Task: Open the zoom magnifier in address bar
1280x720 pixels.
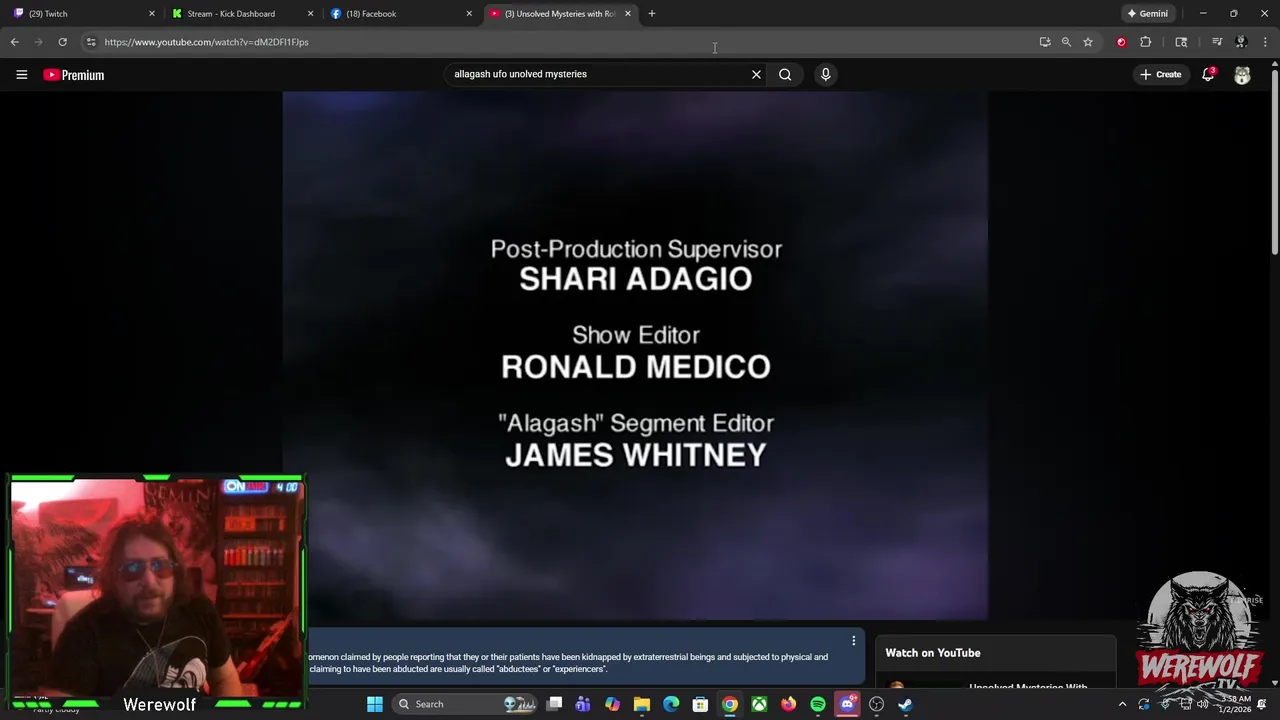Action: click(1066, 42)
